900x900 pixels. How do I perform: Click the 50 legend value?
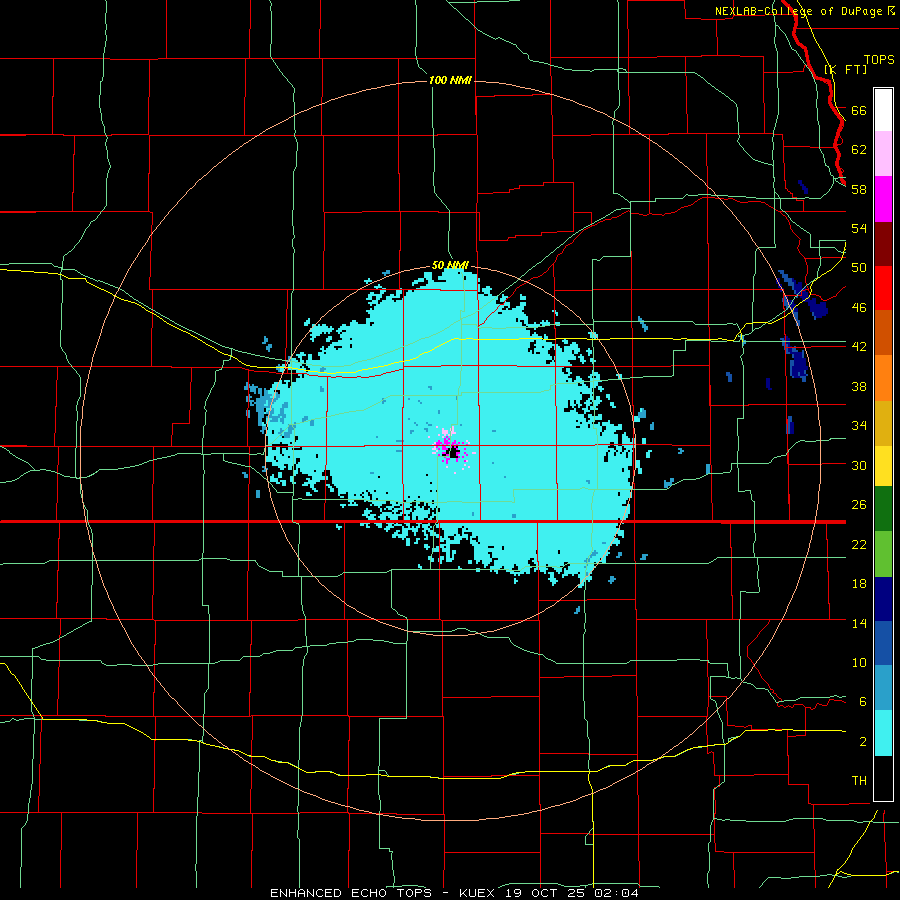point(859,268)
